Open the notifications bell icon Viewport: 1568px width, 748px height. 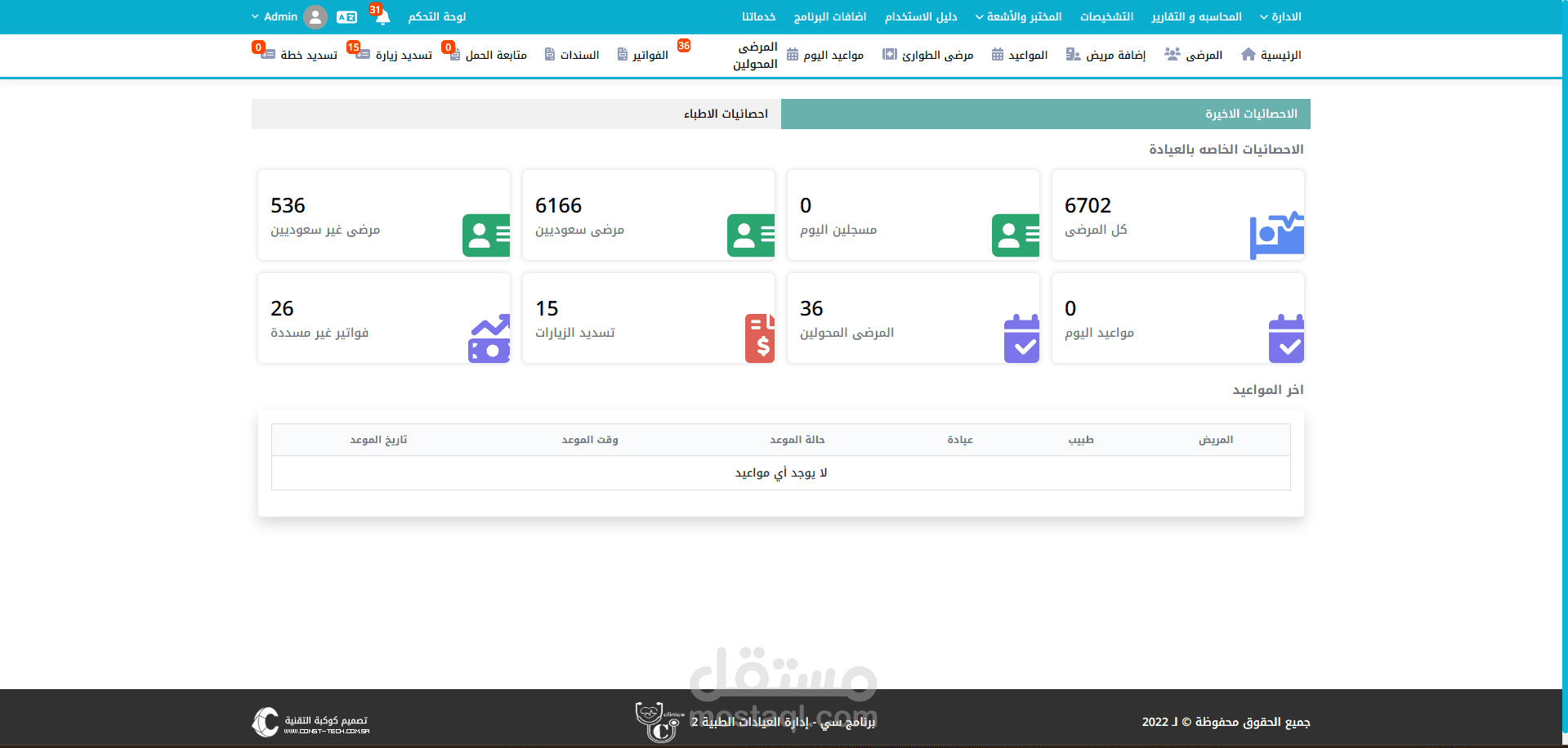tap(382, 17)
